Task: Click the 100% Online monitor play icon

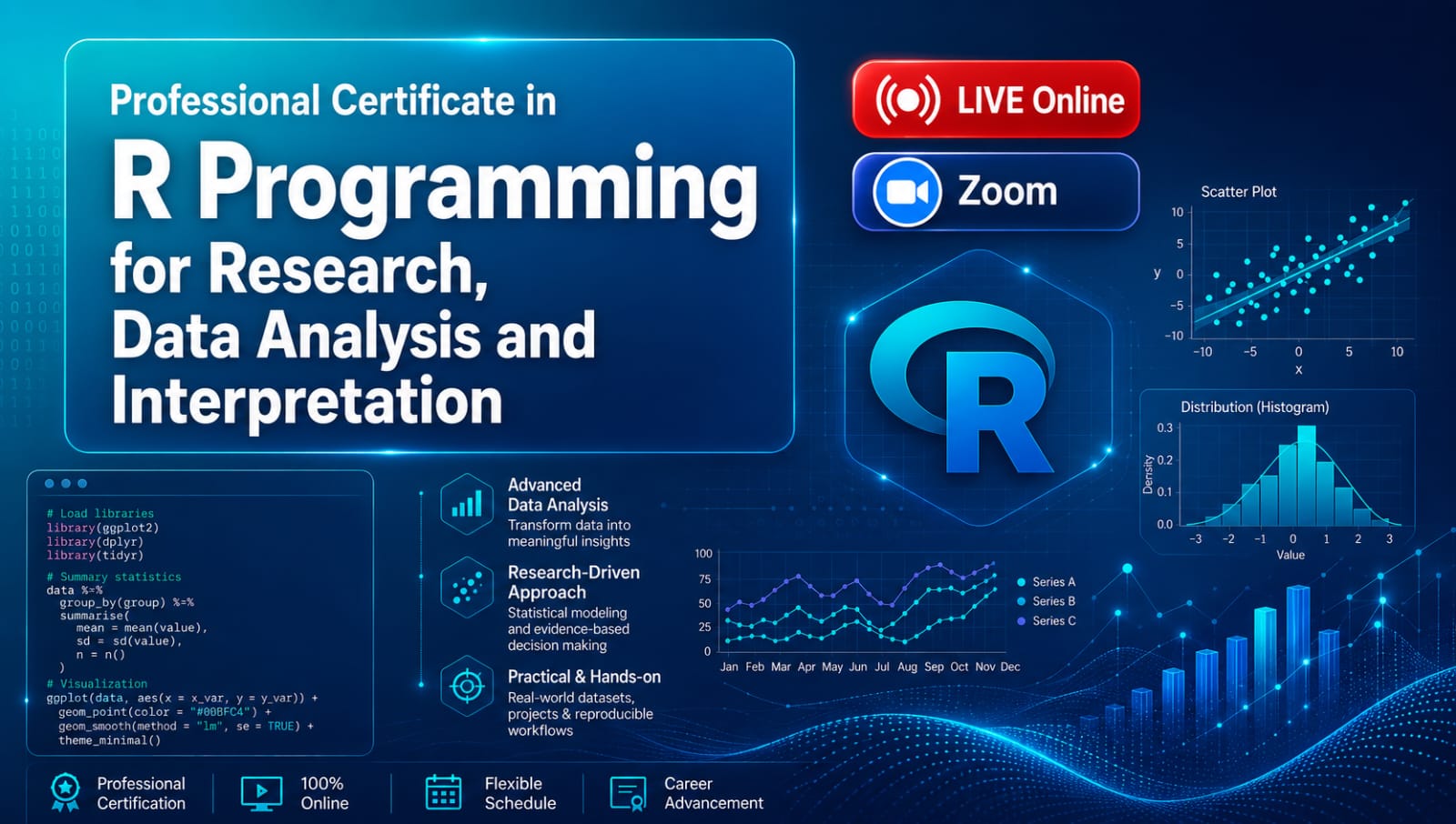Action: 261,793
